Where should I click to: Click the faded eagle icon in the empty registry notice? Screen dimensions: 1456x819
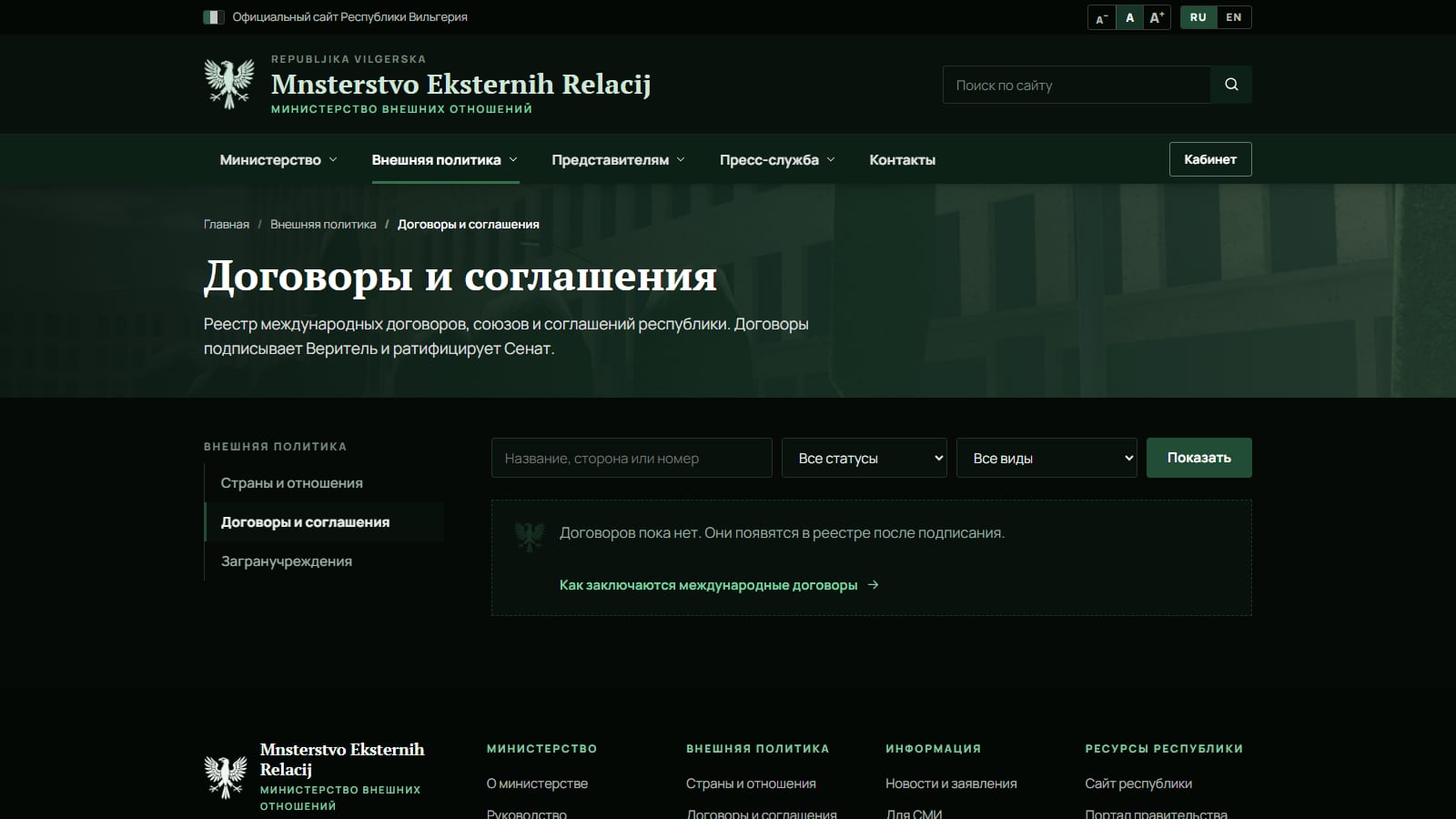point(530,536)
